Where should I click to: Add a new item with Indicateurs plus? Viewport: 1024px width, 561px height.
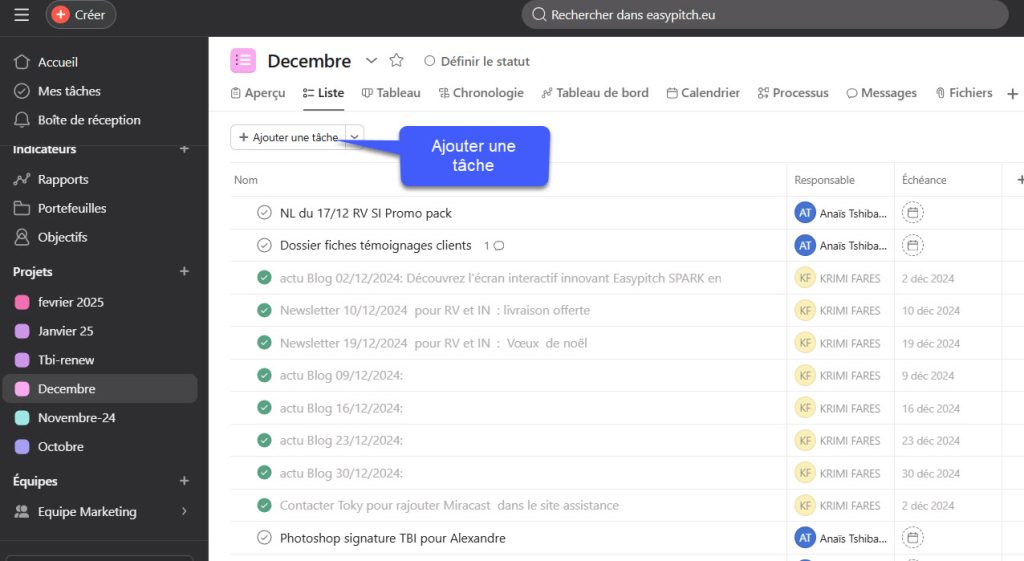click(184, 149)
